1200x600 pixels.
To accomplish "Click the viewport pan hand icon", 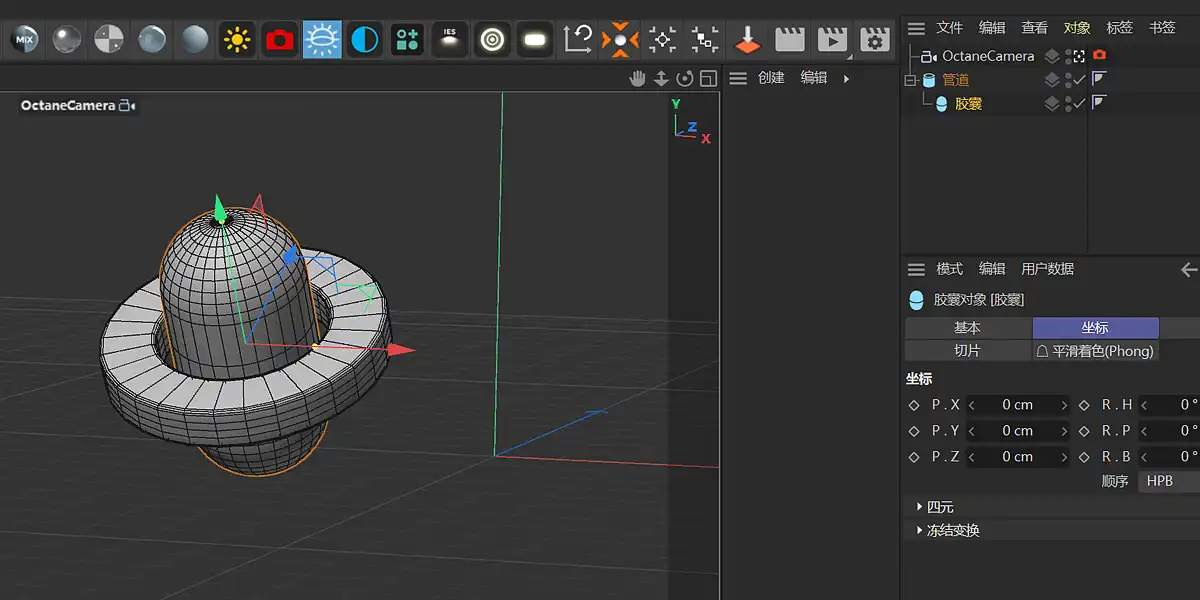I will [x=637, y=79].
